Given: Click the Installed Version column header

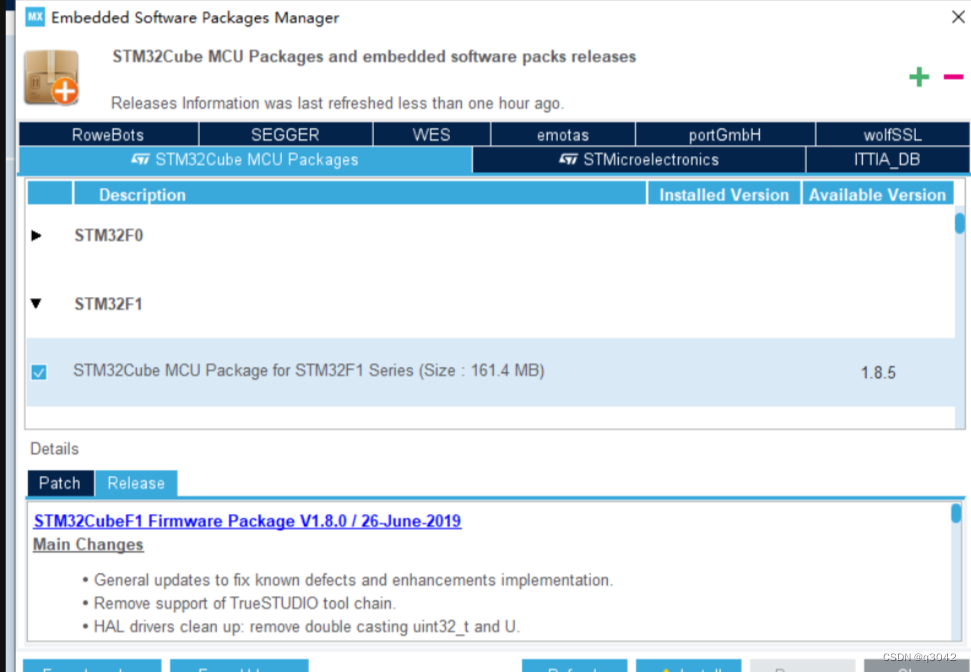Looking at the screenshot, I should [x=724, y=194].
